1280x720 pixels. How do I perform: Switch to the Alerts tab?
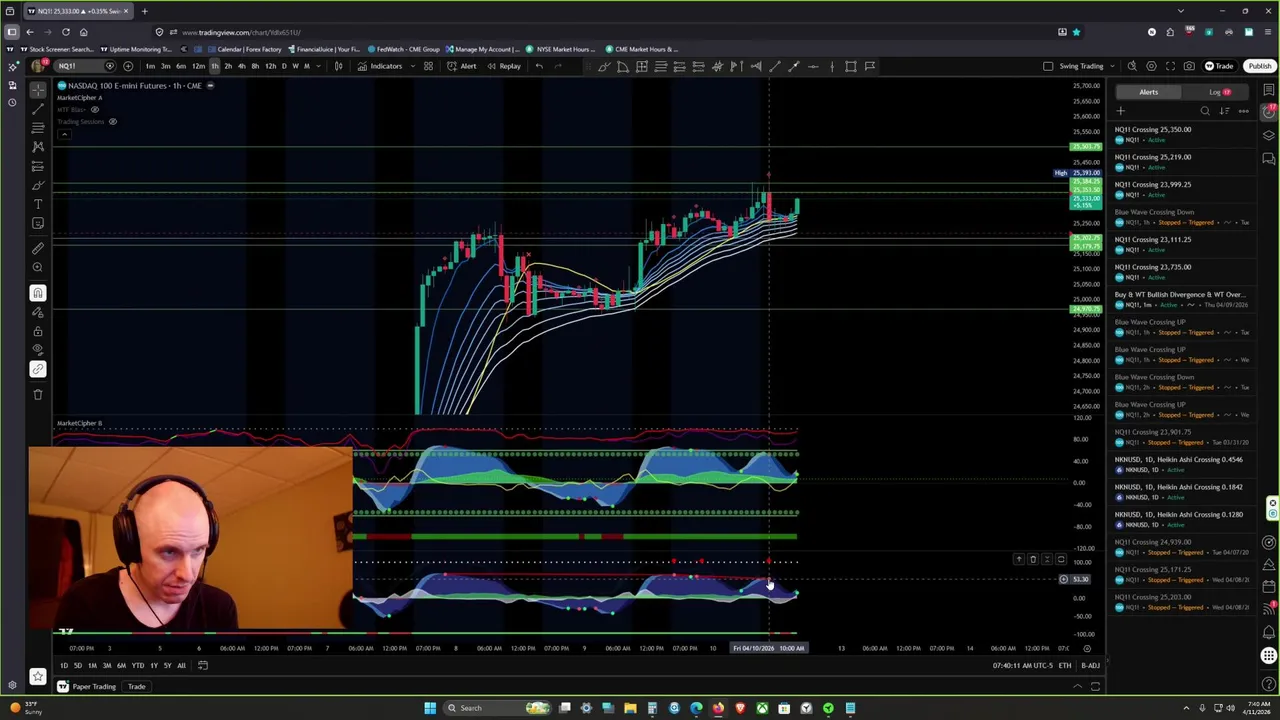coord(1148,92)
